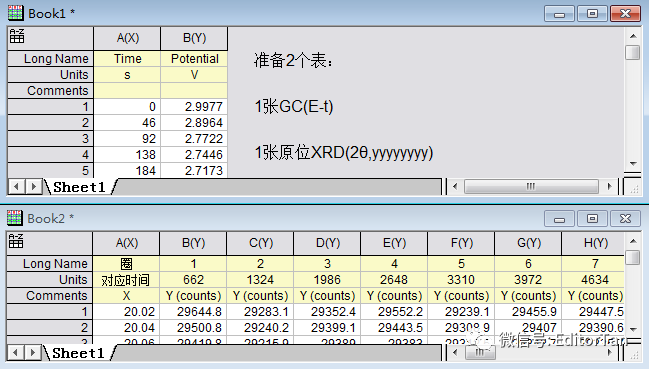Viewport: 649px width, 369px height.
Task: Close the Book1 window
Action: pos(625,14)
